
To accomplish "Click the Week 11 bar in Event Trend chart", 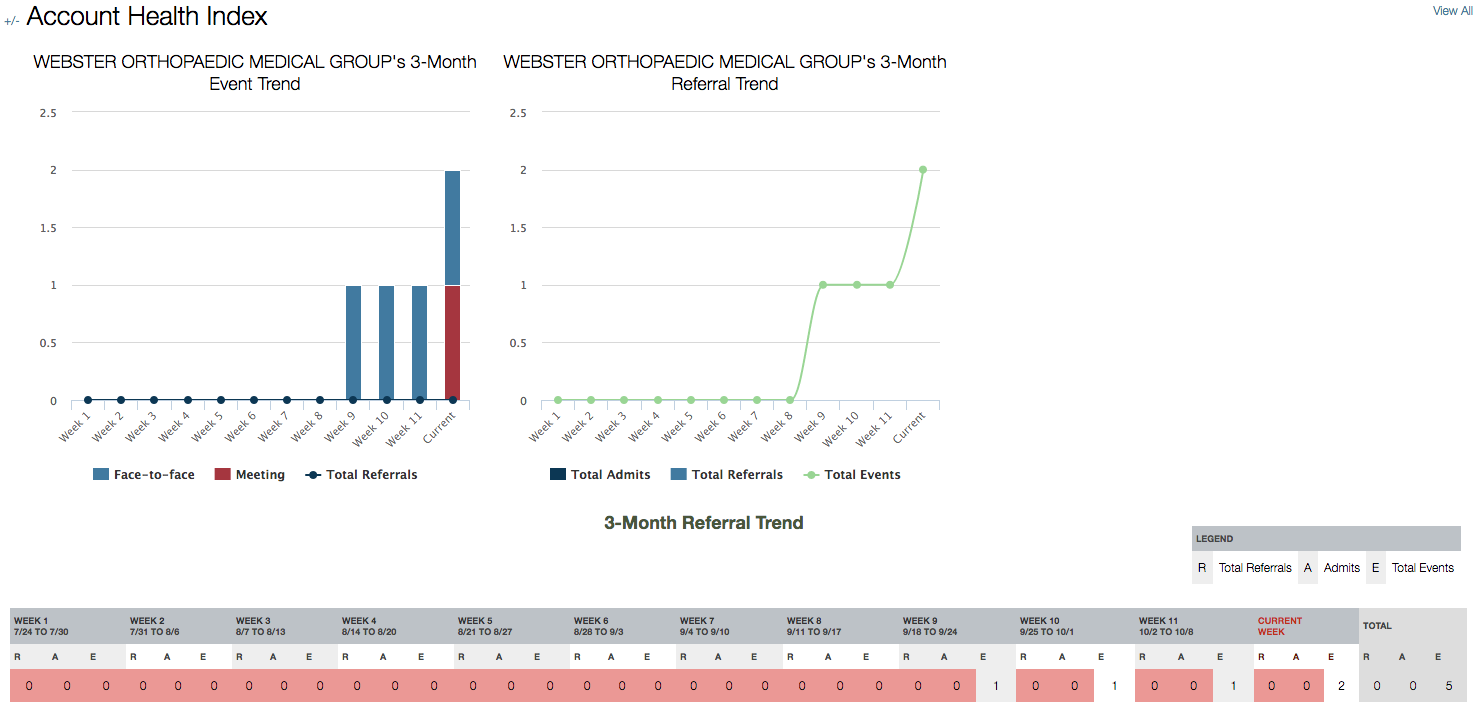I will (419, 343).
